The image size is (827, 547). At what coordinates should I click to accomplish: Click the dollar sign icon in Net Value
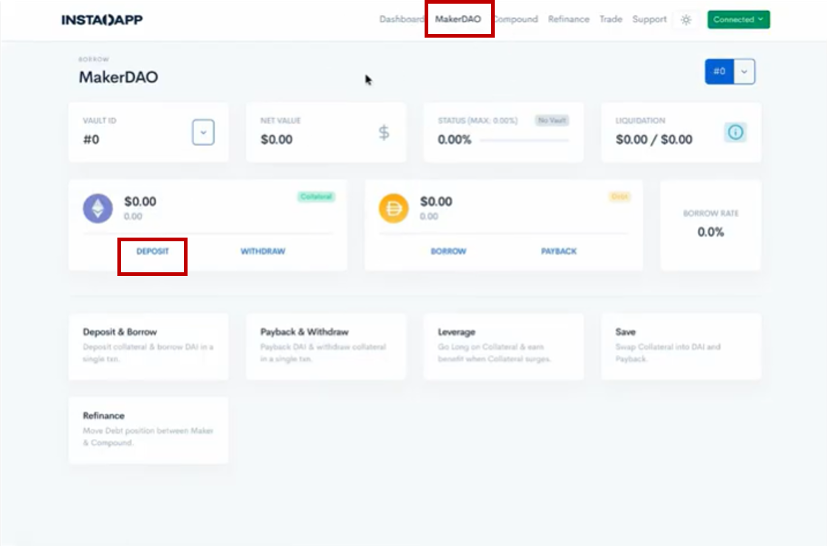pos(384,132)
